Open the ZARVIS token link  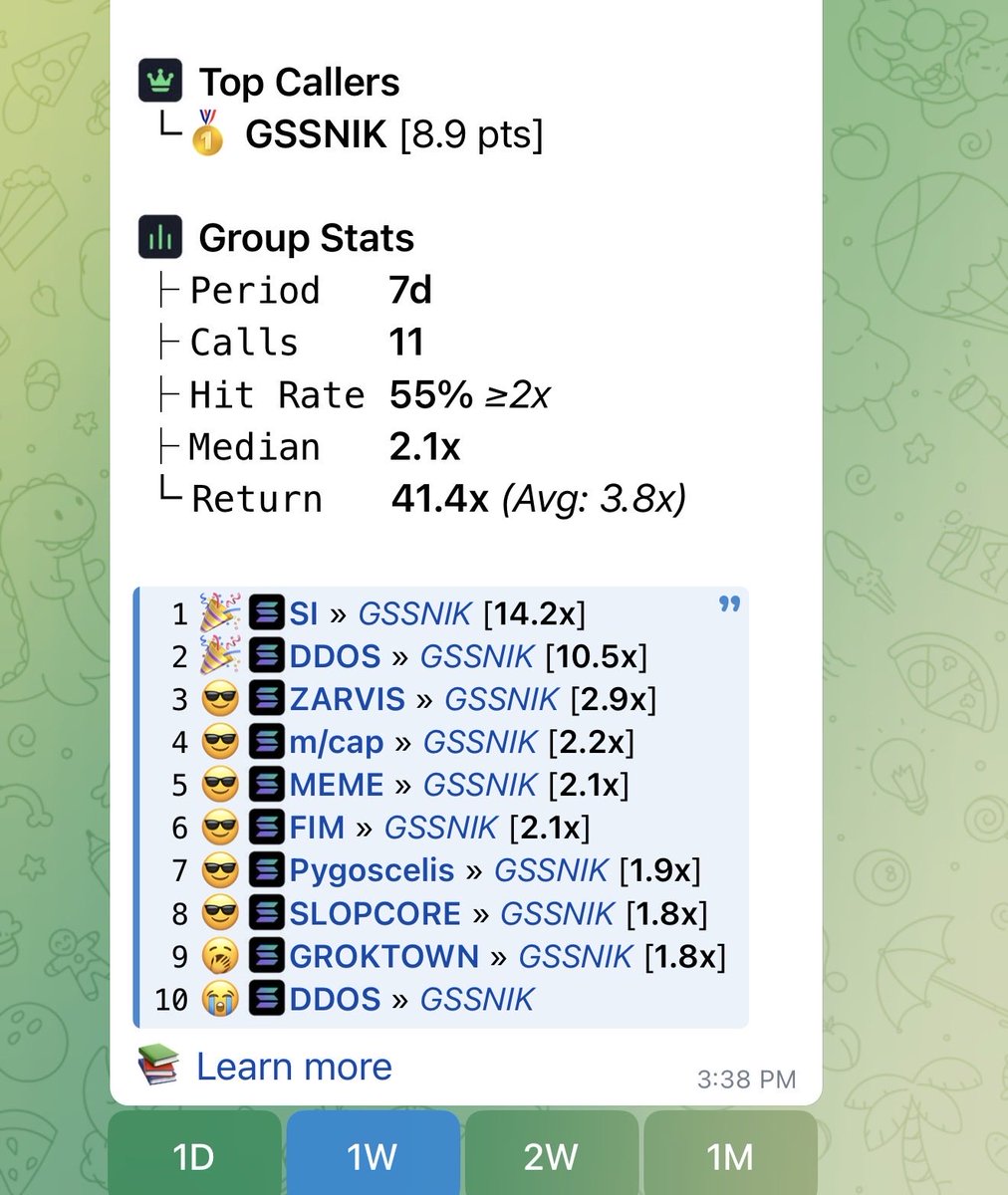pyautogui.click(x=348, y=699)
